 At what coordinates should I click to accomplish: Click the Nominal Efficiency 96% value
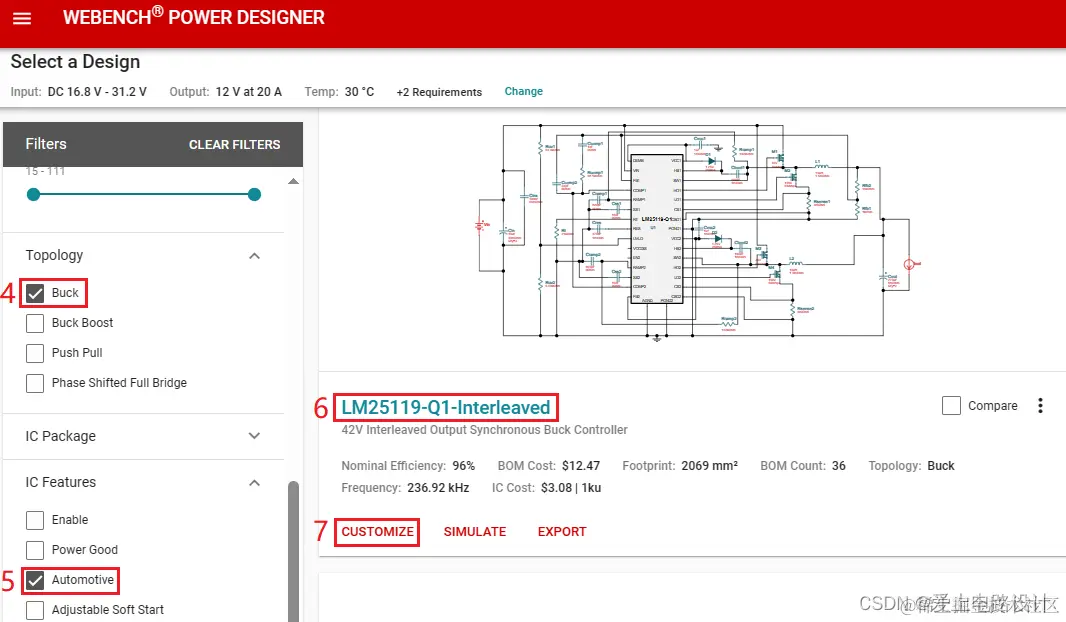(x=464, y=466)
